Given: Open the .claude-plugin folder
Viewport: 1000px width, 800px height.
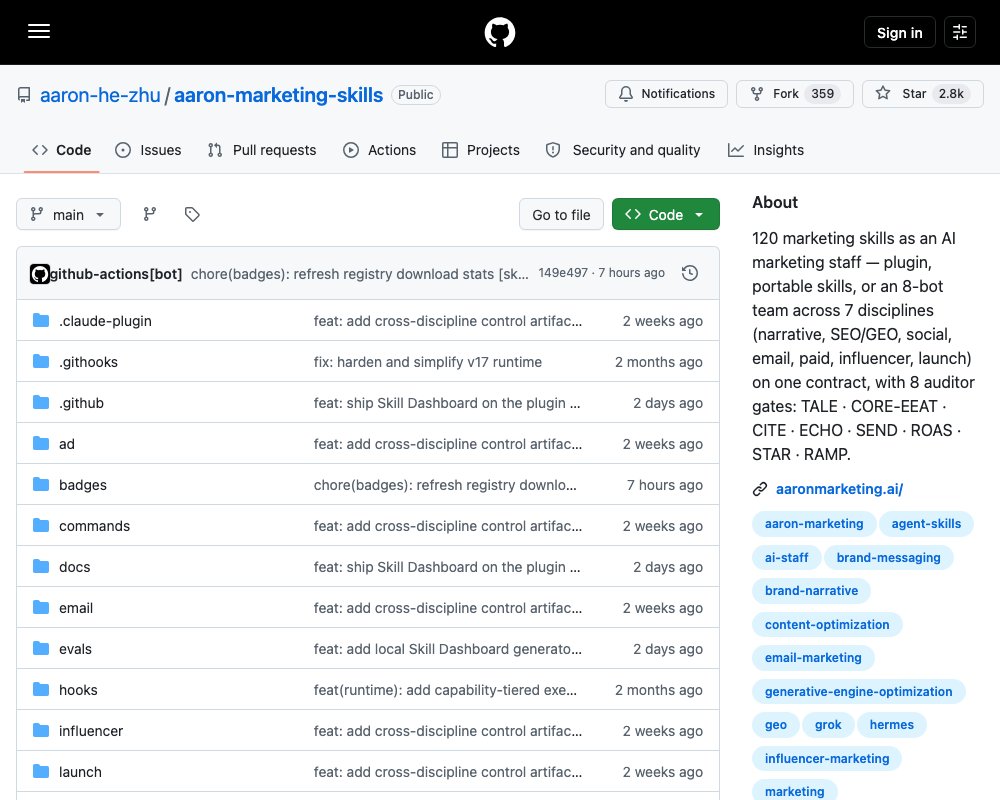Looking at the screenshot, I should click(x=105, y=321).
